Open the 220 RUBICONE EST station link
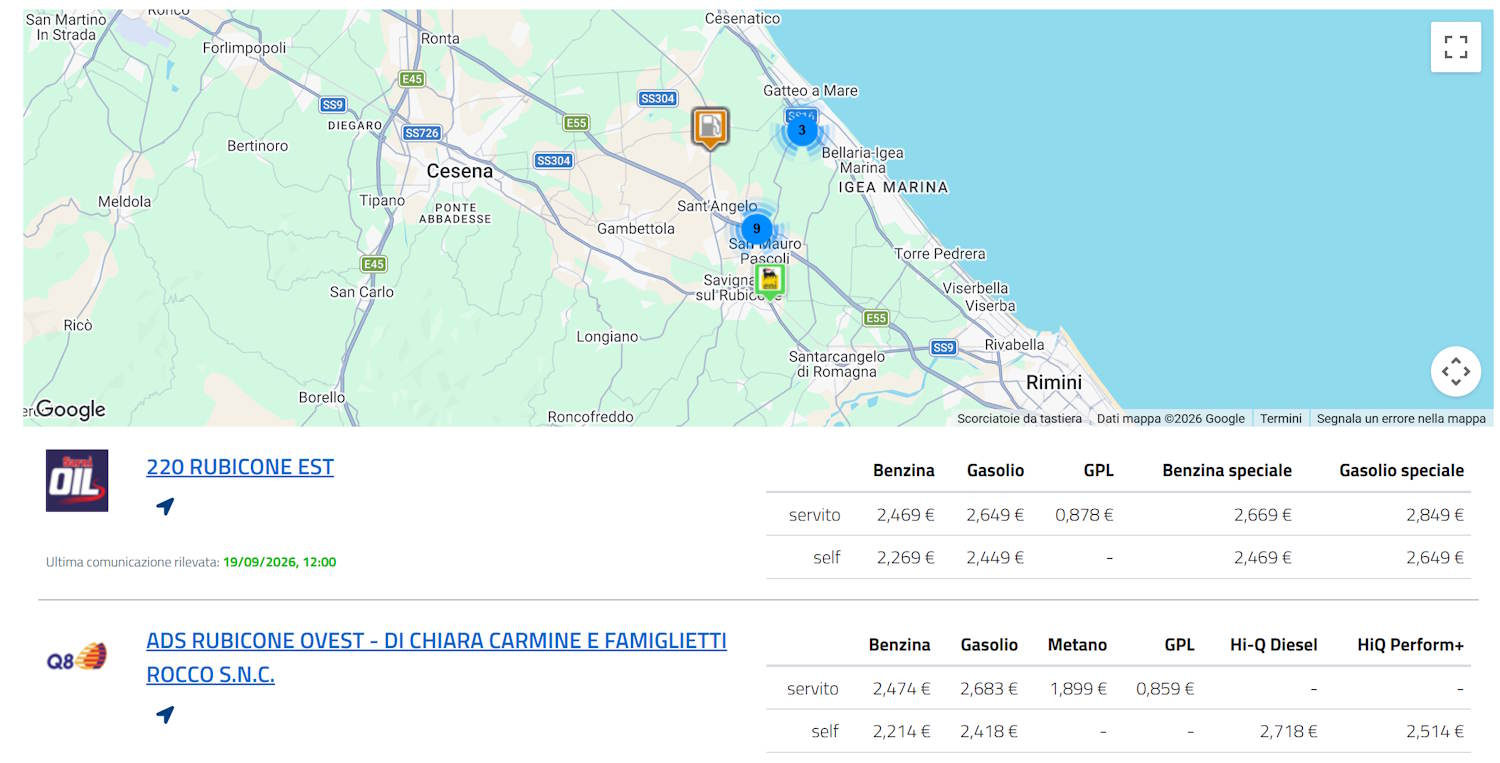 coord(240,467)
